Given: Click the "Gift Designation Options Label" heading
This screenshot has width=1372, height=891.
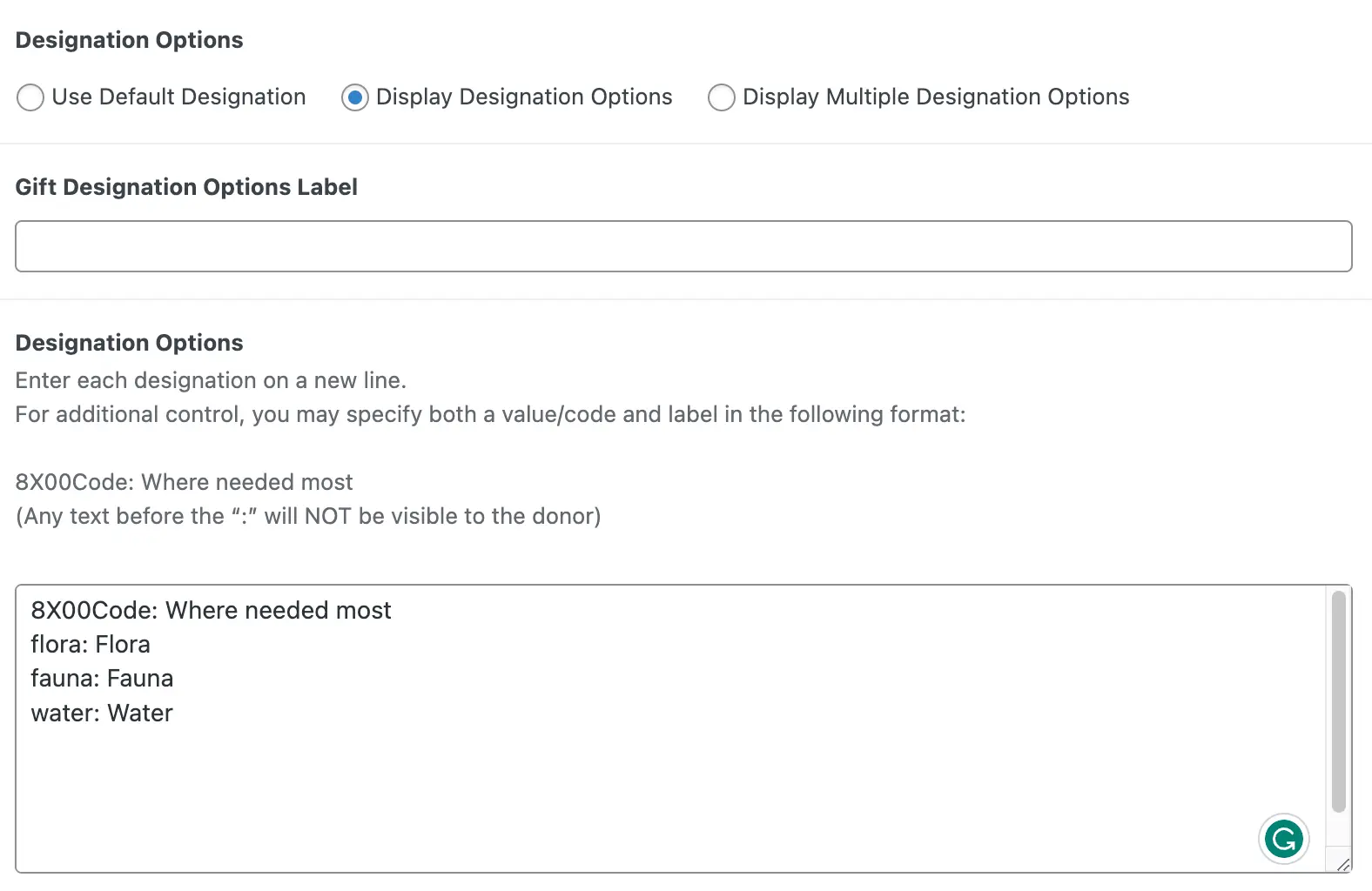Looking at the screenshot, I should [x=186, y=187].
